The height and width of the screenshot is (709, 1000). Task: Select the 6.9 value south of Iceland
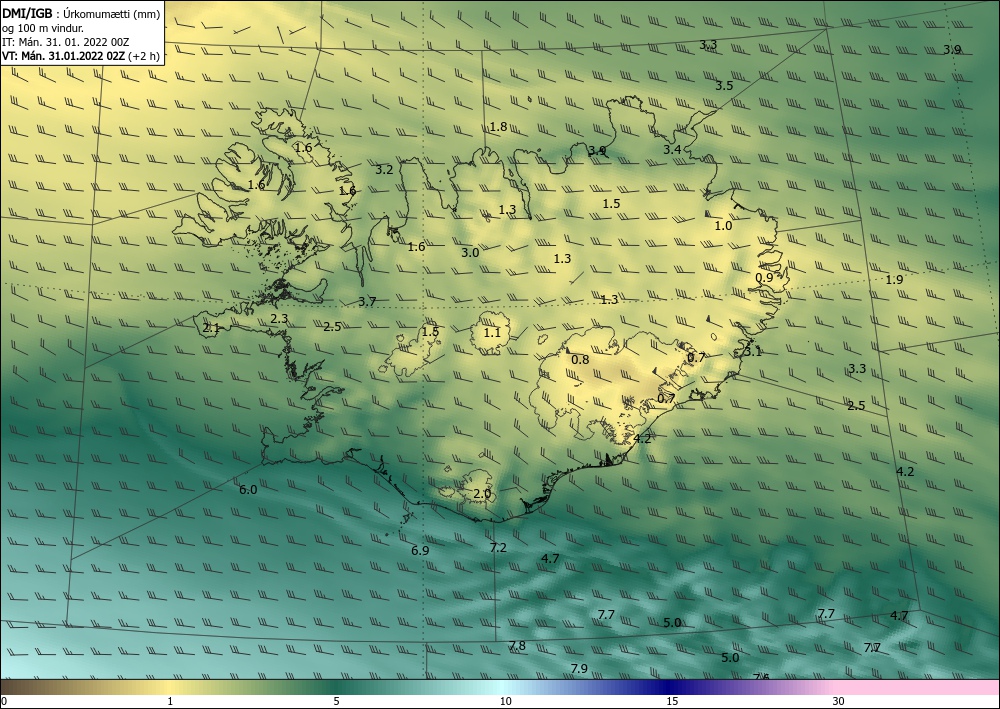(x=420, y=551)
